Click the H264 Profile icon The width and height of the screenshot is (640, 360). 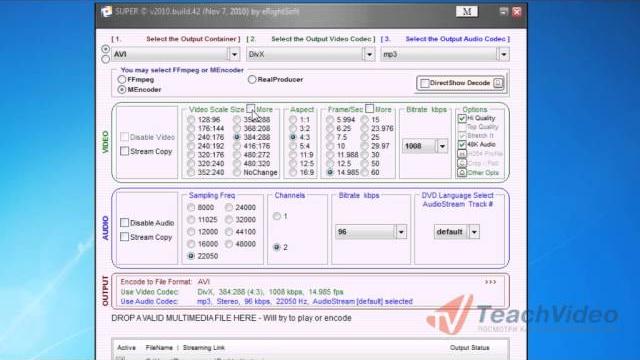tap(462, 154)
